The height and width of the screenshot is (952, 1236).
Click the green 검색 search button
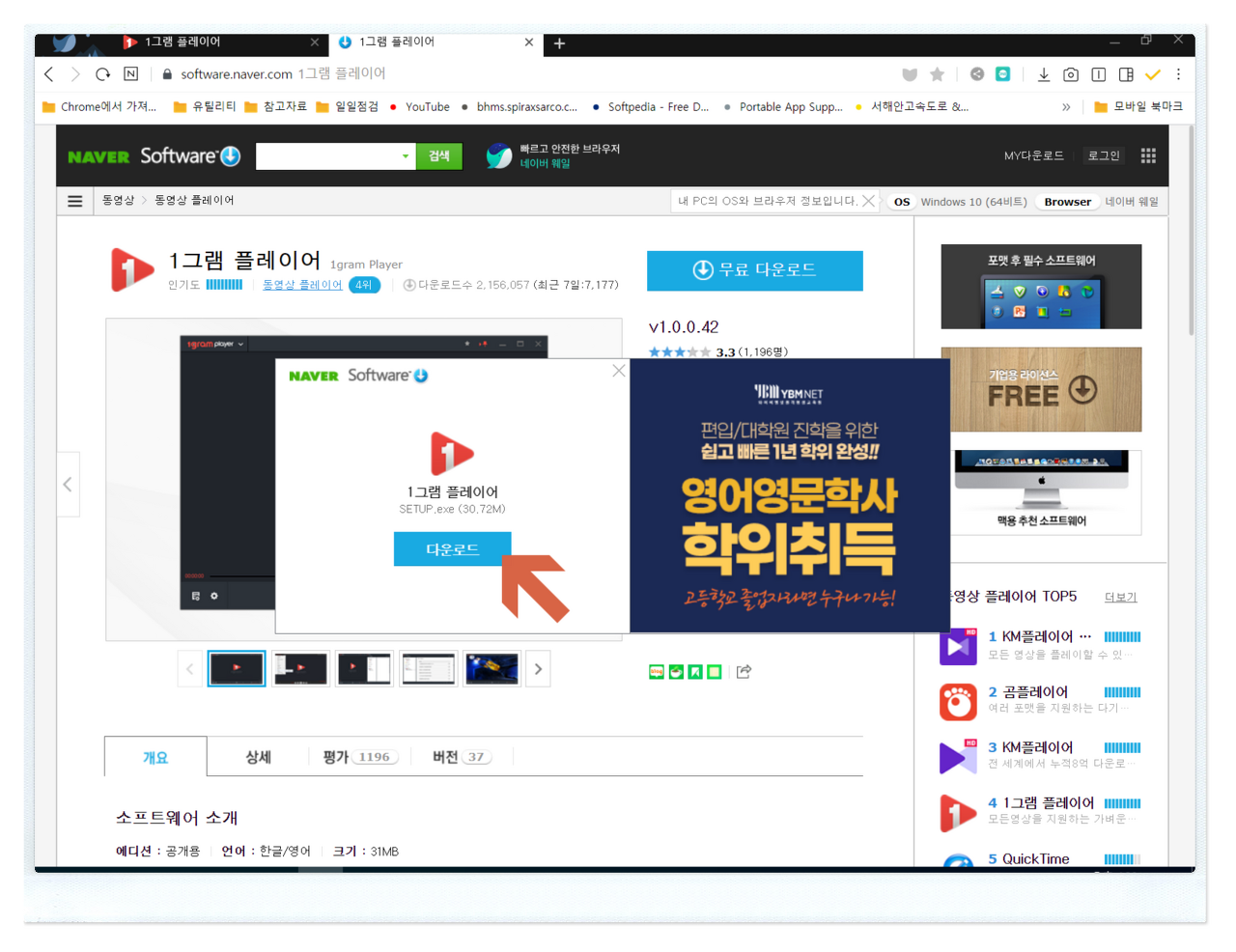click(438, 156)
